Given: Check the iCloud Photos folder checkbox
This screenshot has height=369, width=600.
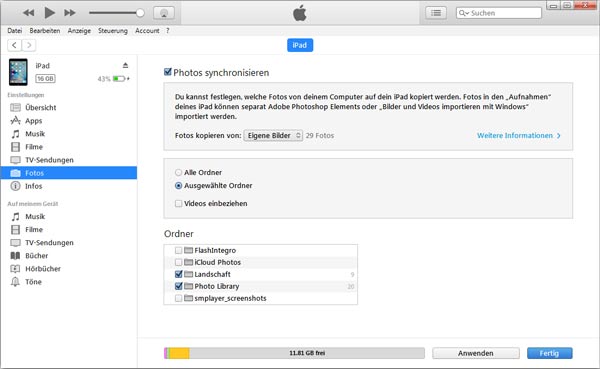Looking at the screenshot, I should [x=178, y=262].
